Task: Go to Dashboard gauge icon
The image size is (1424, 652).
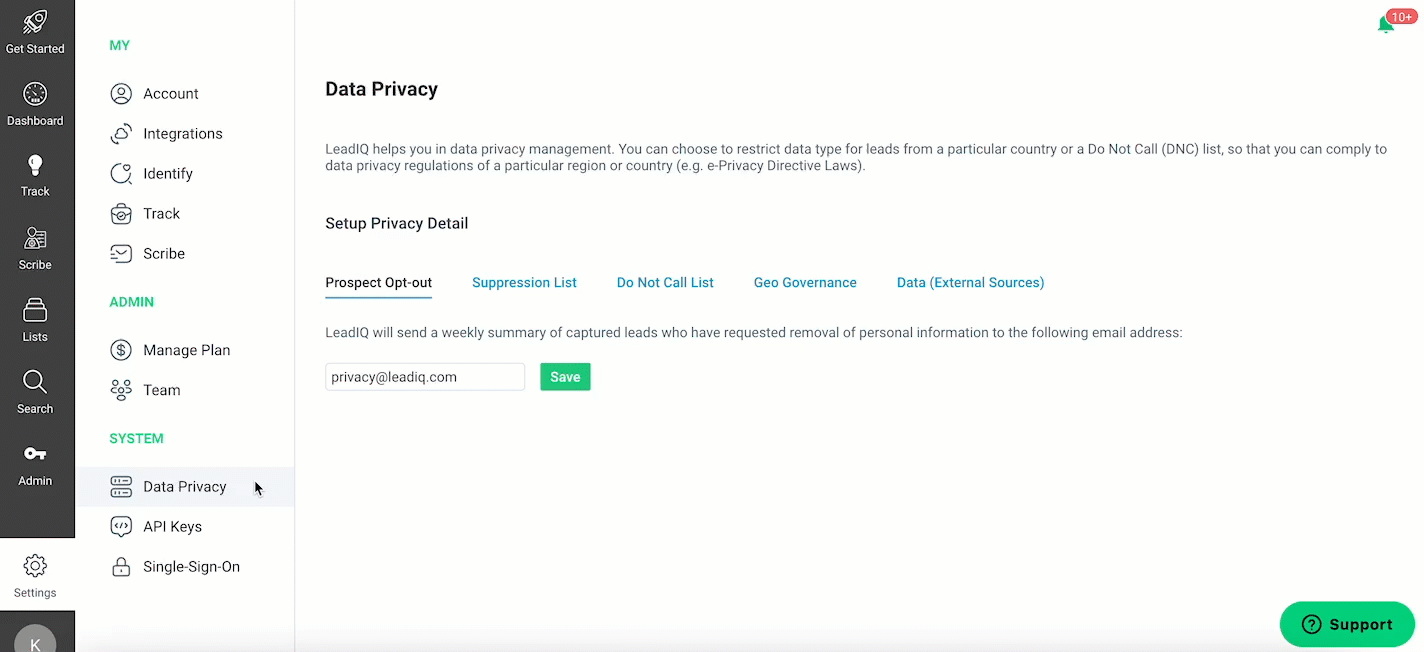Action: 35,94
